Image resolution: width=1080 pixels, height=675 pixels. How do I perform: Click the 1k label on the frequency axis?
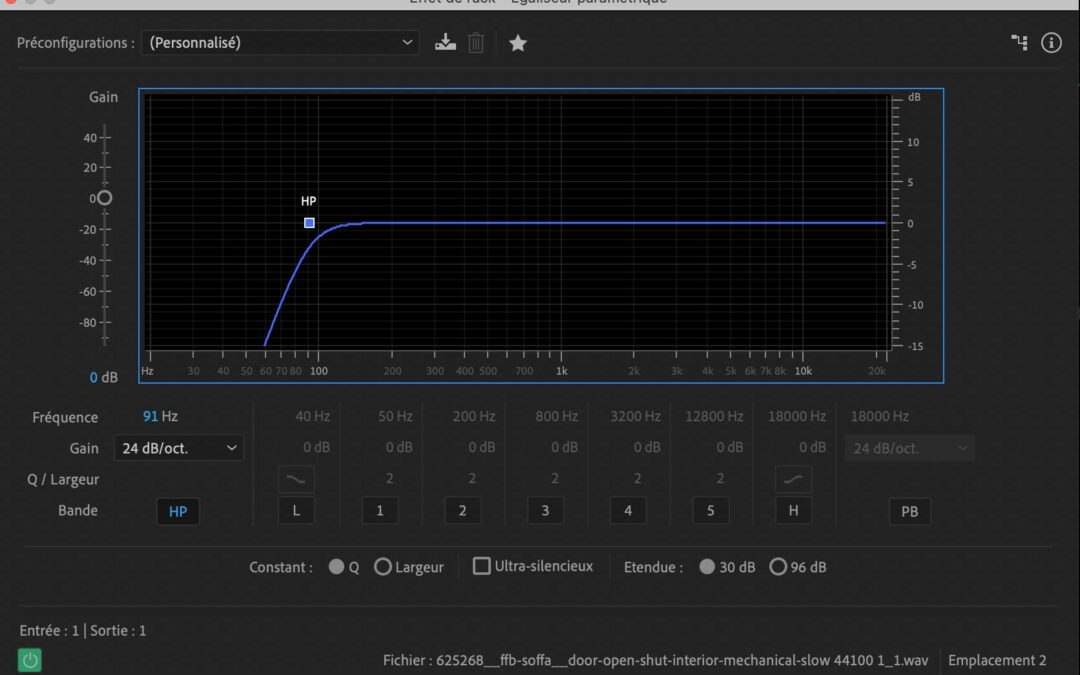(x=562, y=371)
